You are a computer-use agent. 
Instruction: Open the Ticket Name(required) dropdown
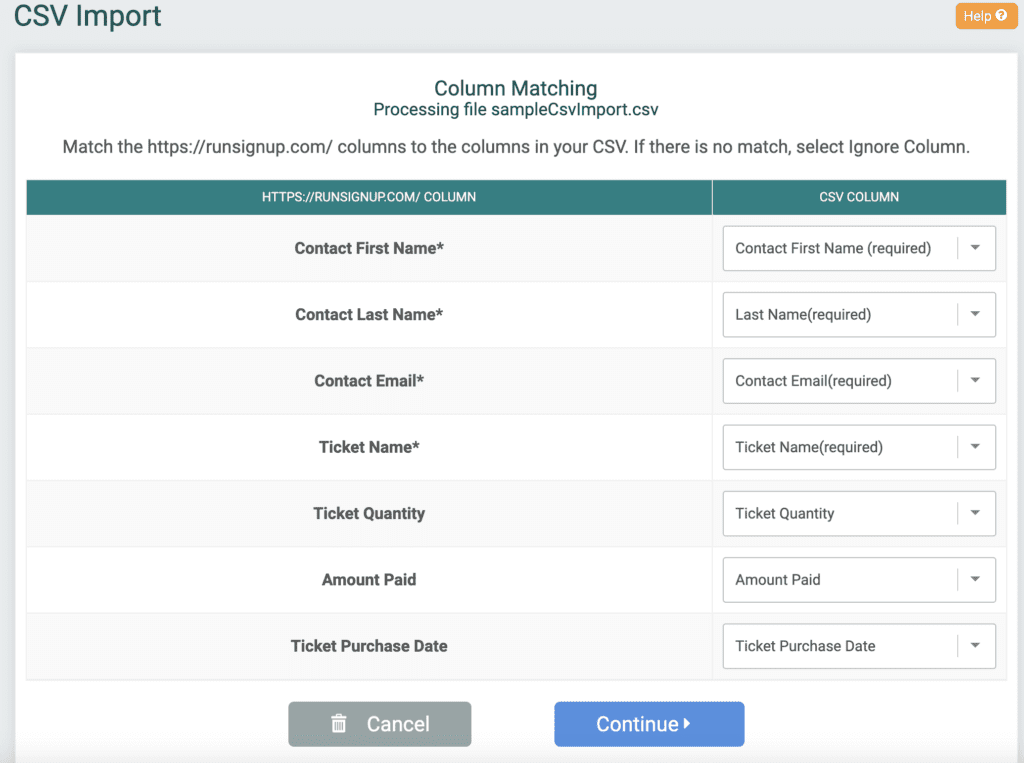coord(859,447)
